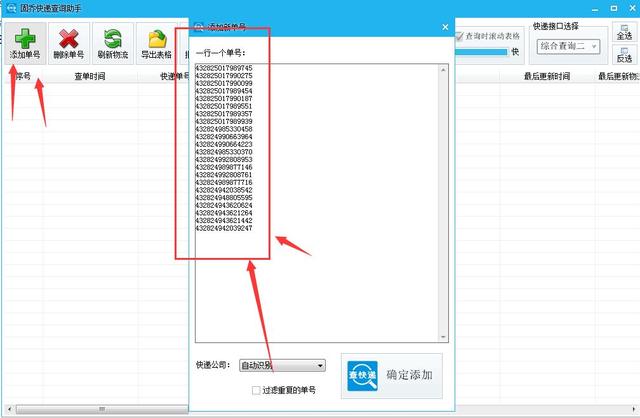
Task: Click the 快递接口选择 group label
Action: point(556,27)
